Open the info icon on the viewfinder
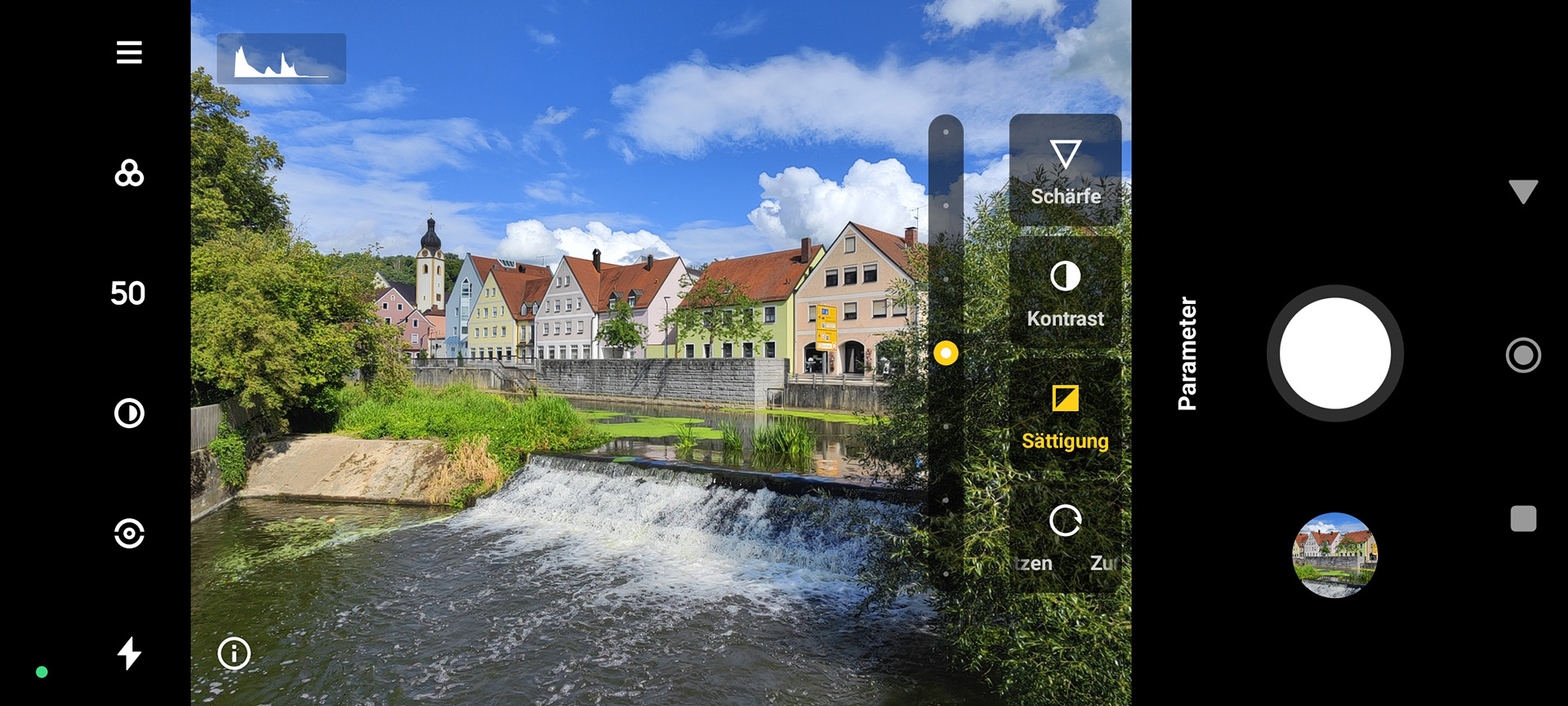The image size is (1568, 706). pos(234,654)
